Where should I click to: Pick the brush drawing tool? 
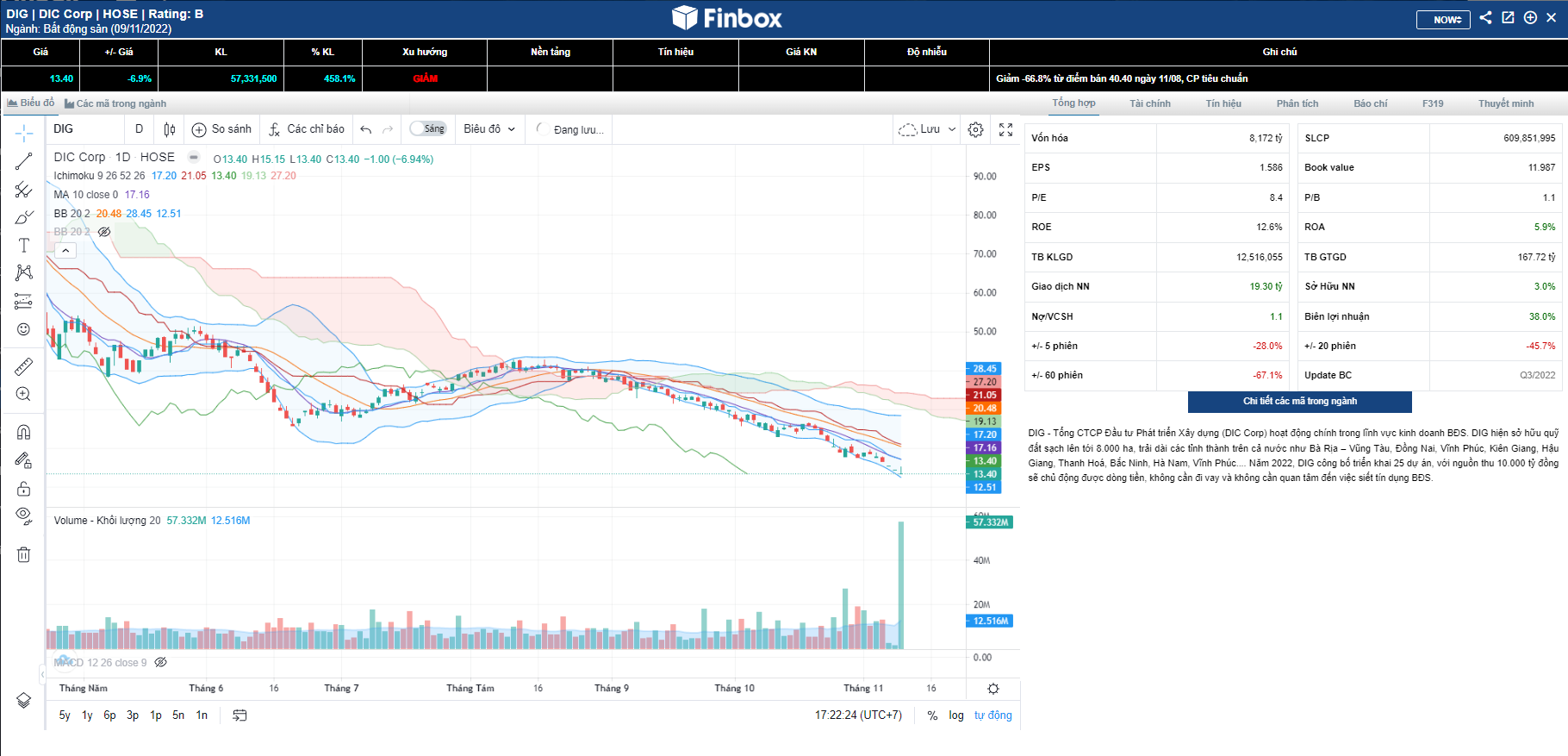point(24,217)
